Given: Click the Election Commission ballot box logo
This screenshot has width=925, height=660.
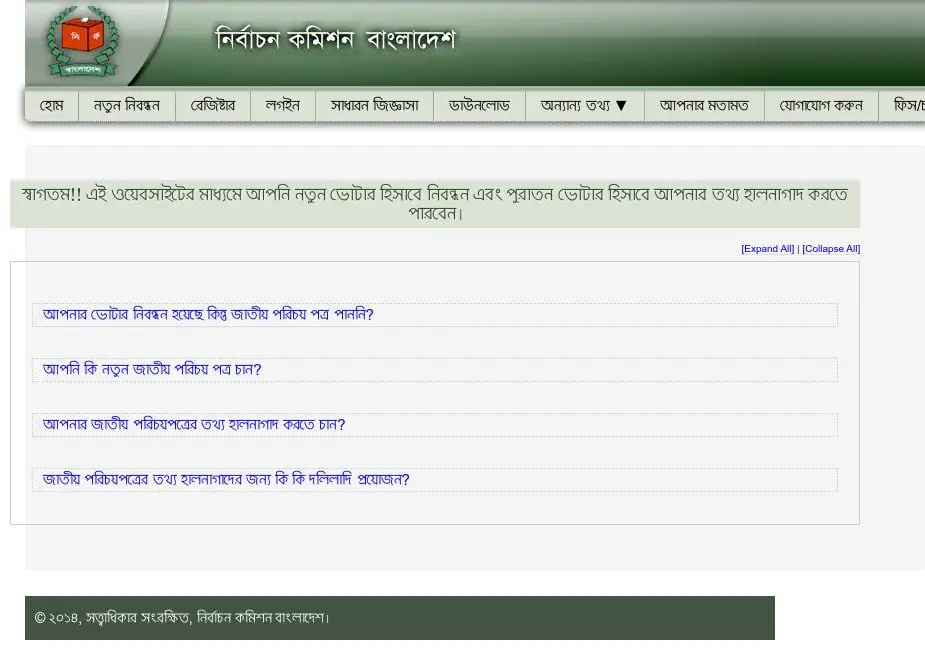Looking at the screenshot, I should pos(83,41).
